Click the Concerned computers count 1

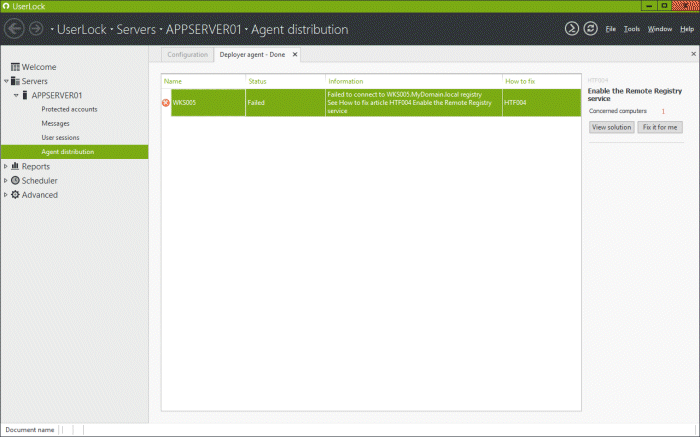click(x=663, y=111)
